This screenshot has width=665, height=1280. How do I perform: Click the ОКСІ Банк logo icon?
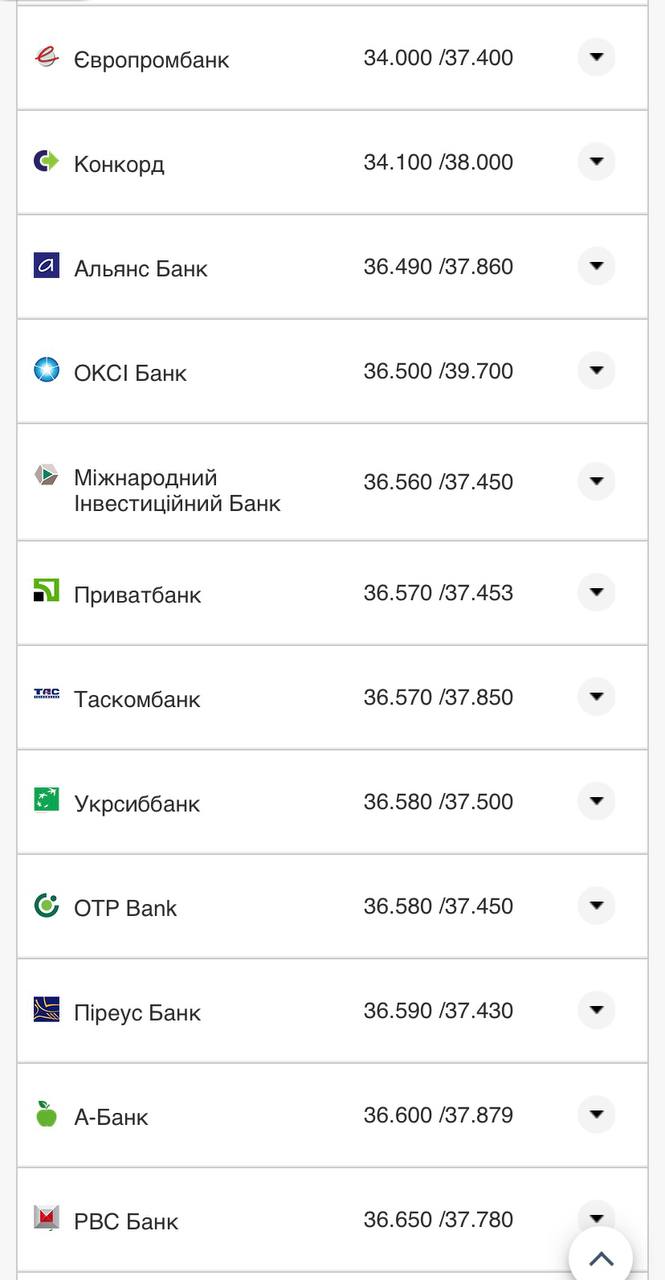click(x=47, y=370)
